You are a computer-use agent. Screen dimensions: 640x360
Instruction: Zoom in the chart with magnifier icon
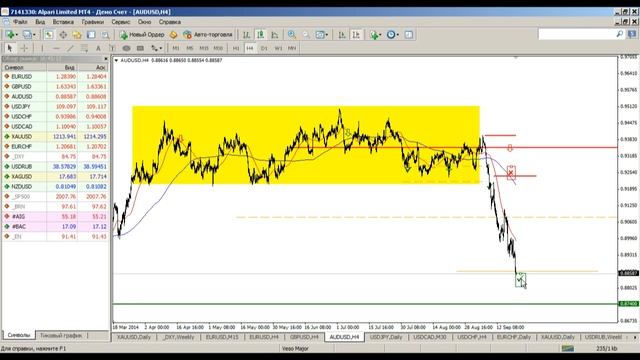[292, 35]
